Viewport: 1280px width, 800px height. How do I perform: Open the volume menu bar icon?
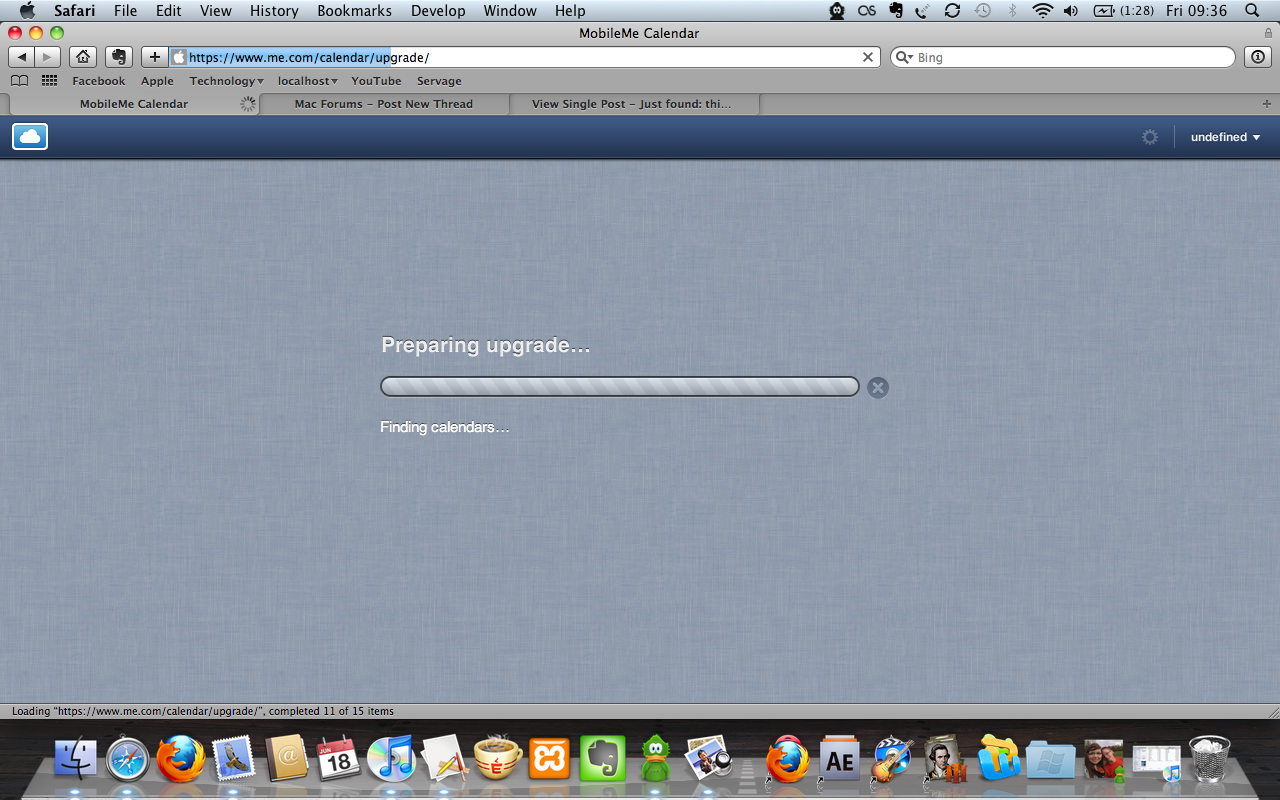1071,11
